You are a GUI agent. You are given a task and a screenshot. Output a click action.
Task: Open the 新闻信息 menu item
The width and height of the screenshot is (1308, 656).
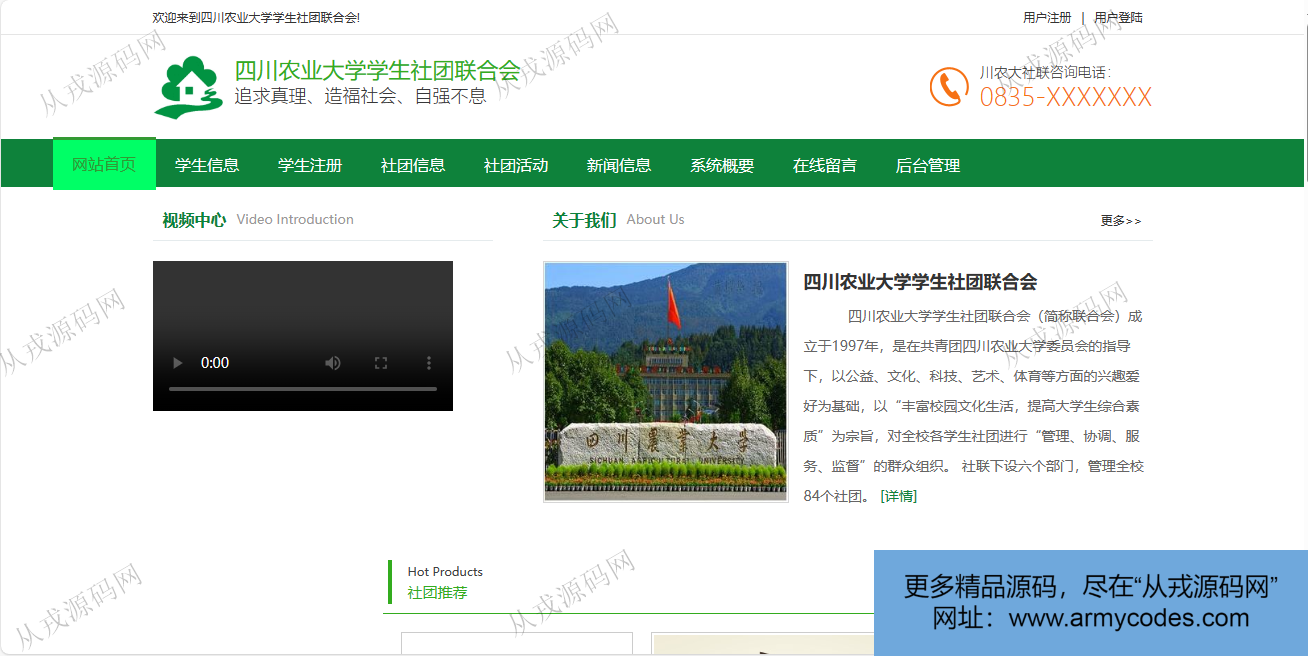click(619, 165)
